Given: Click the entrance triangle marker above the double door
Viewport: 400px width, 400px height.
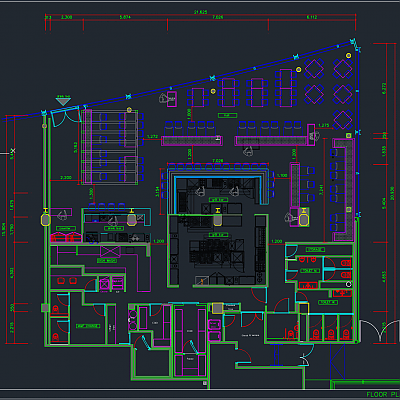Looking at the screenshot, I should click(63, 100).
